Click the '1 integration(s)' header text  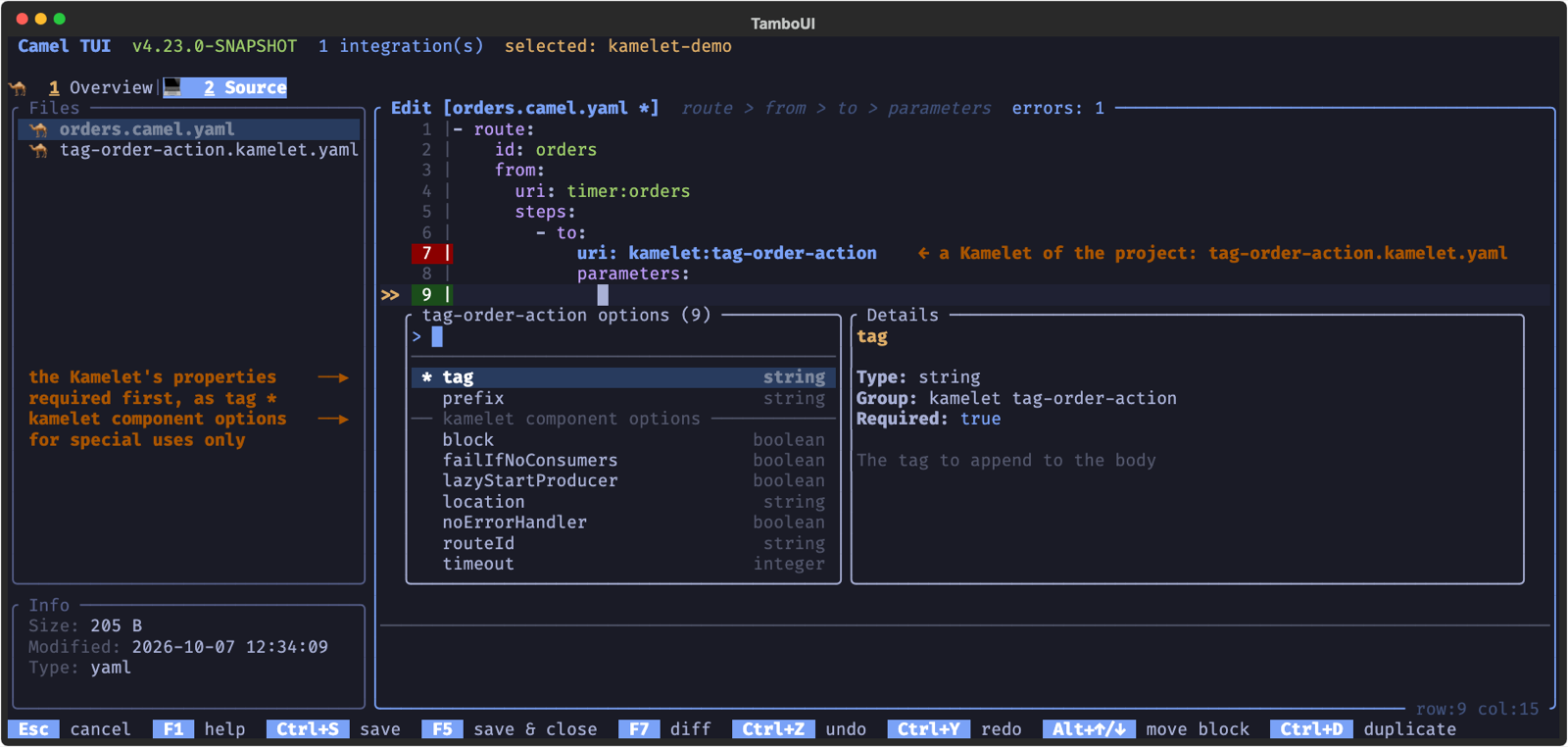[x=401, y=46]
